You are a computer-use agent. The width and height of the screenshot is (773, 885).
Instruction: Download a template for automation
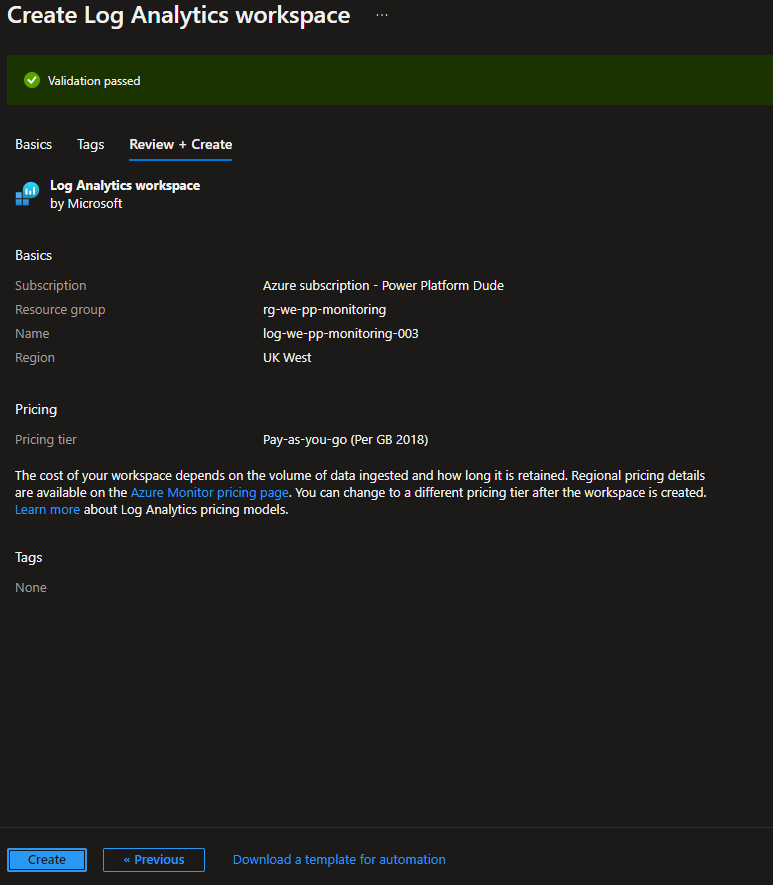[x=339, y=860]
